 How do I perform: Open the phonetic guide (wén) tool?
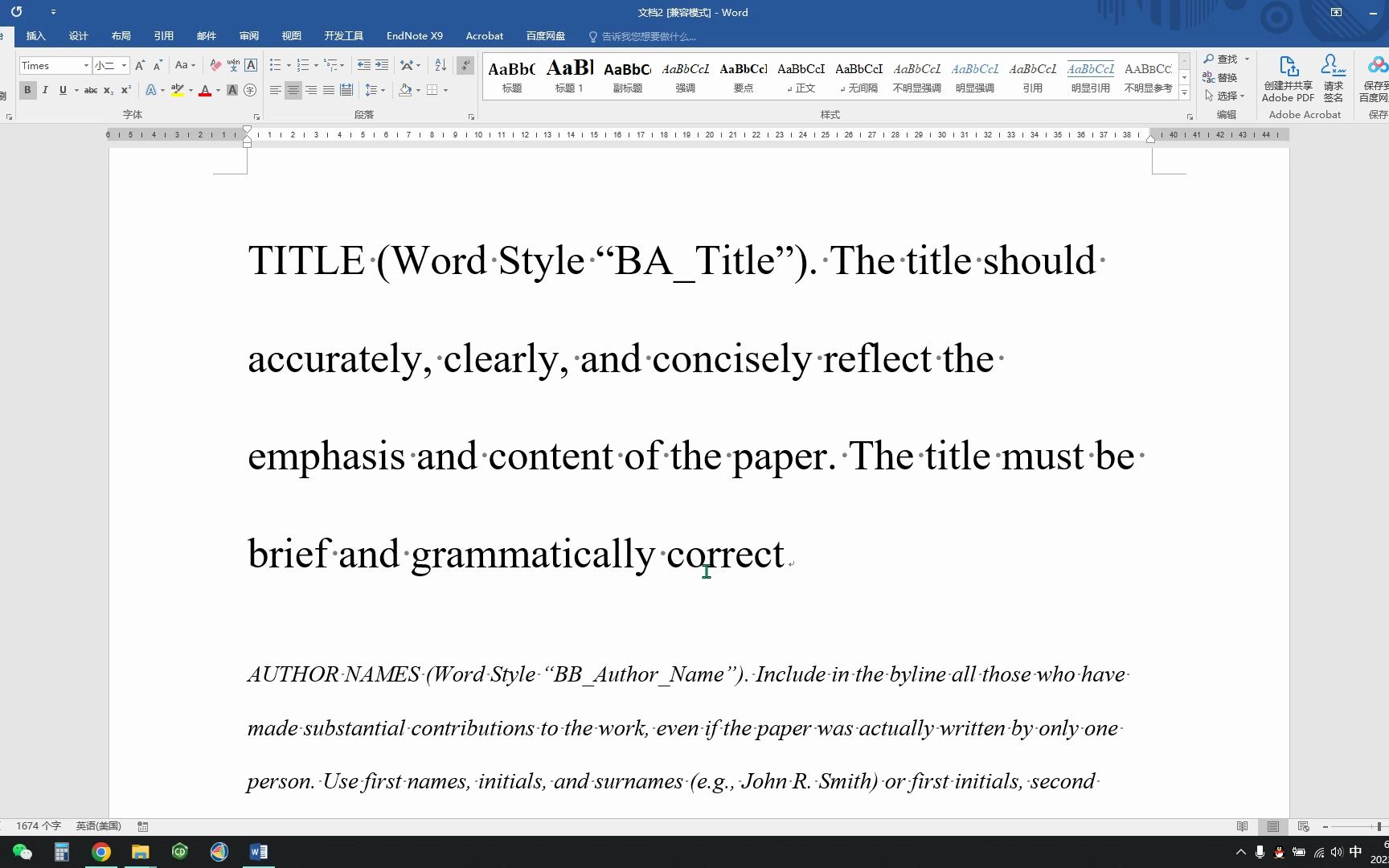(x=233, y=65)
